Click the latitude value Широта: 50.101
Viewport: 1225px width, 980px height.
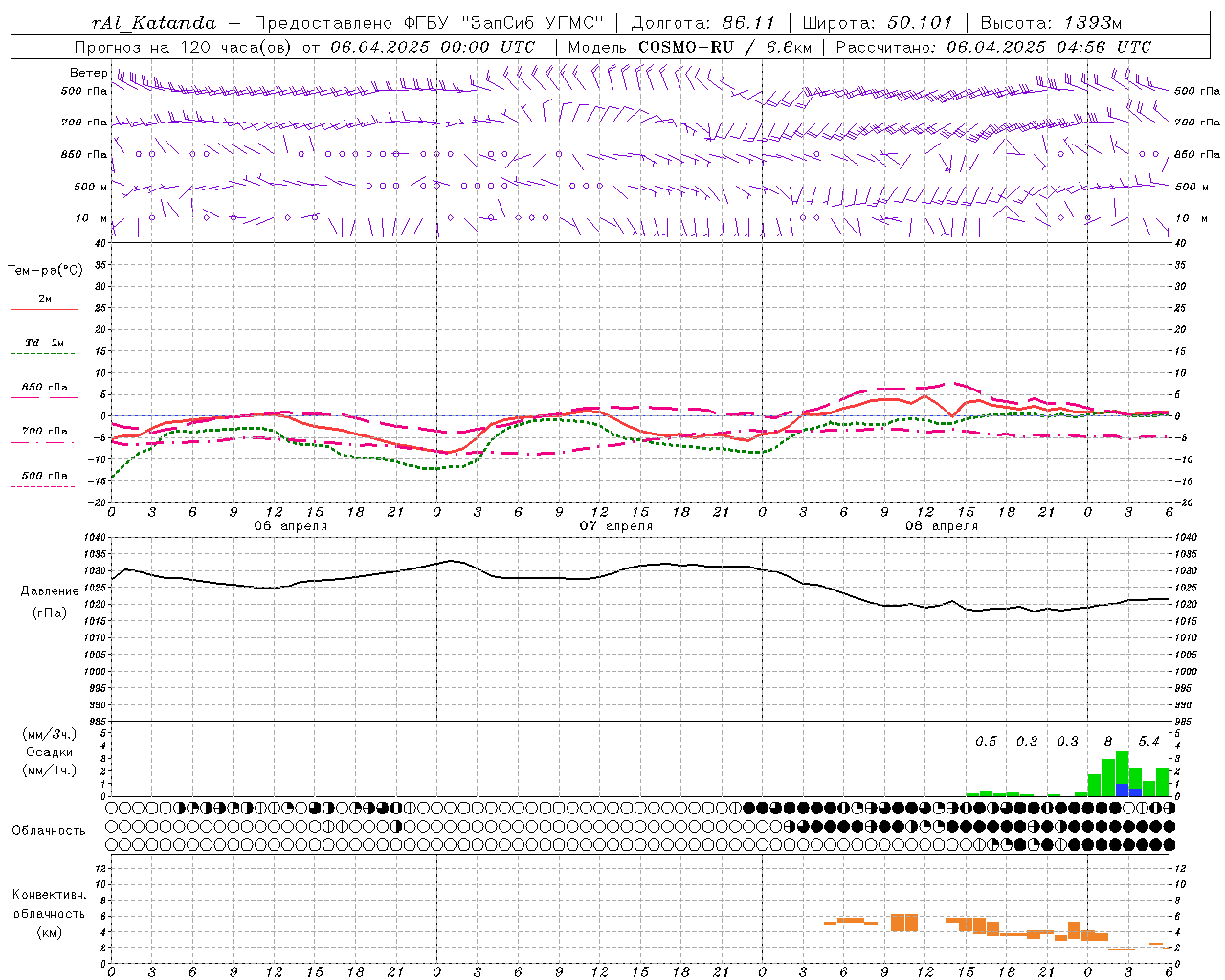click(x=878, y=23)
